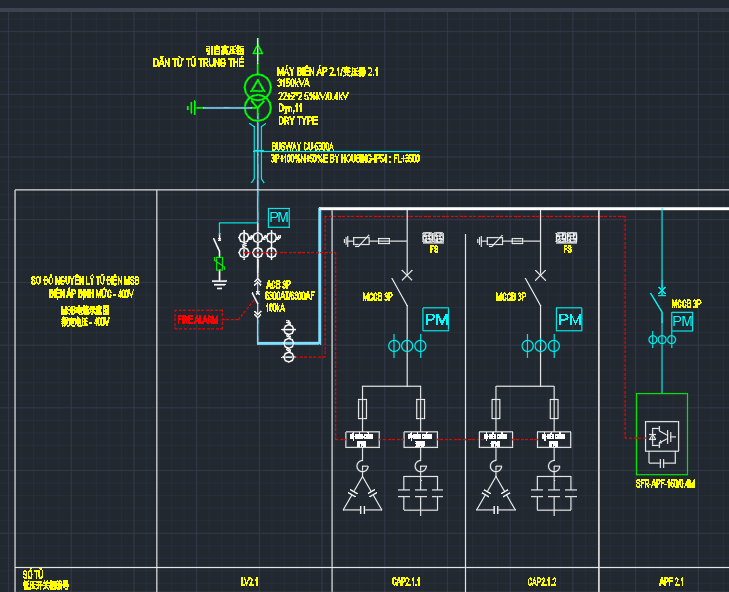Click the green ground symbol beside the transformer
Image resolution: width=729 pixels, height=592 pixels.
(193, 107)
